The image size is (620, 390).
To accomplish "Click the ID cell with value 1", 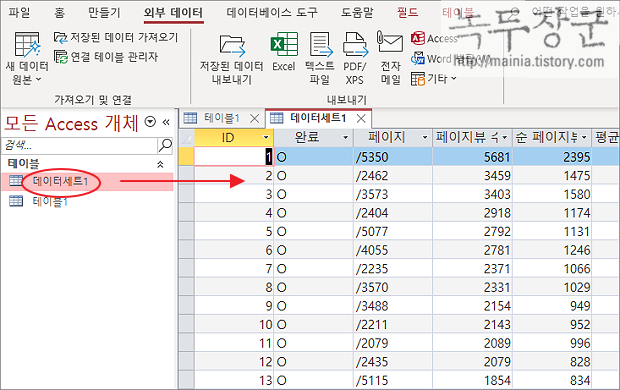I will pos(233,157).
